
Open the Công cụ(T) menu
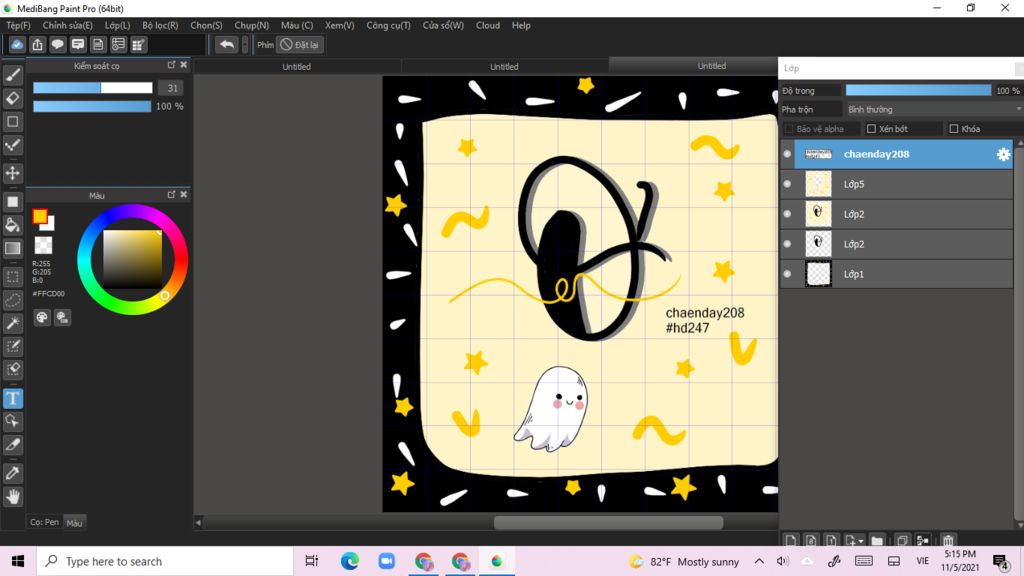click(x=389, y=25)
